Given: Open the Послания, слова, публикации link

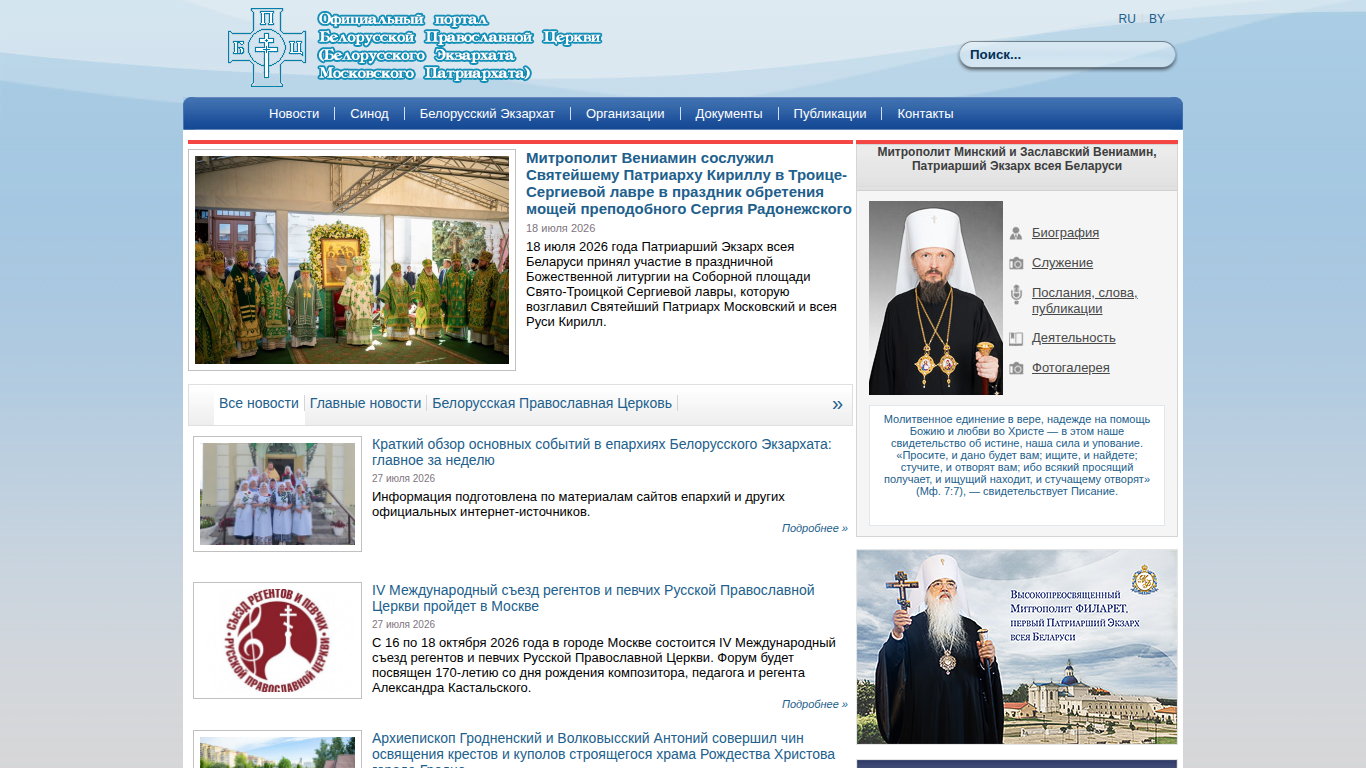Looking at the screenshot, I should (1085, 301).
